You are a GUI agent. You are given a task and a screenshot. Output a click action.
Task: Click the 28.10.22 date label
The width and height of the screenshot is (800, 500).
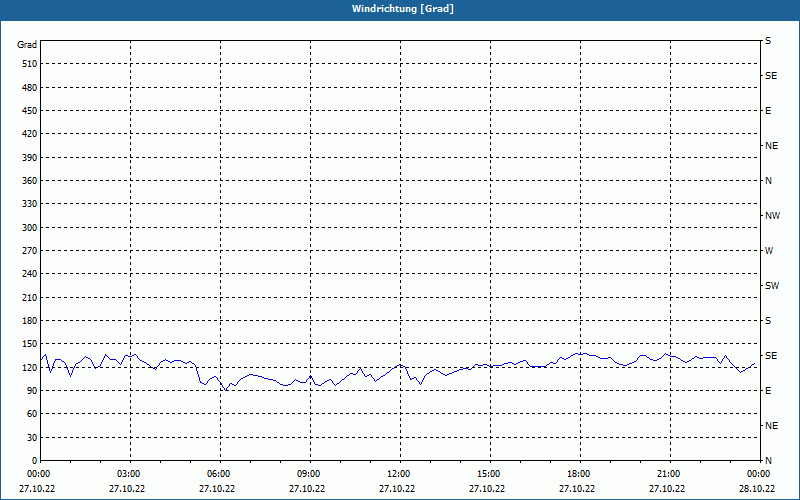coord(757,489)
